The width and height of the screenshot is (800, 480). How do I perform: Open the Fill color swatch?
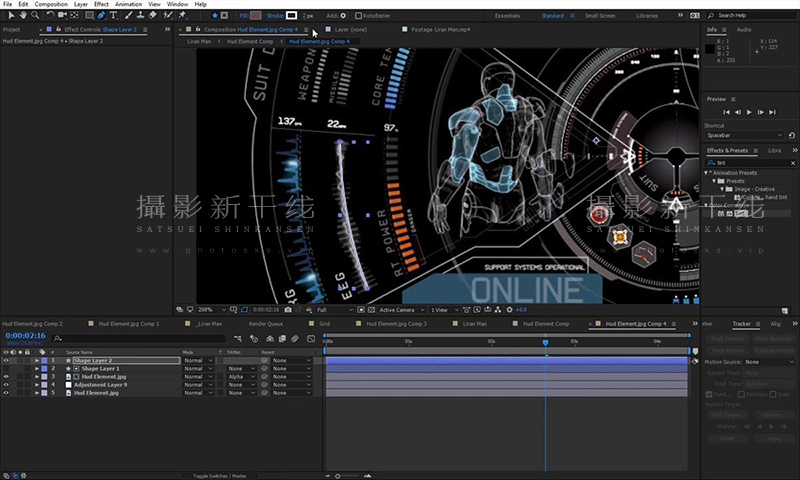(x=256, y=16)
